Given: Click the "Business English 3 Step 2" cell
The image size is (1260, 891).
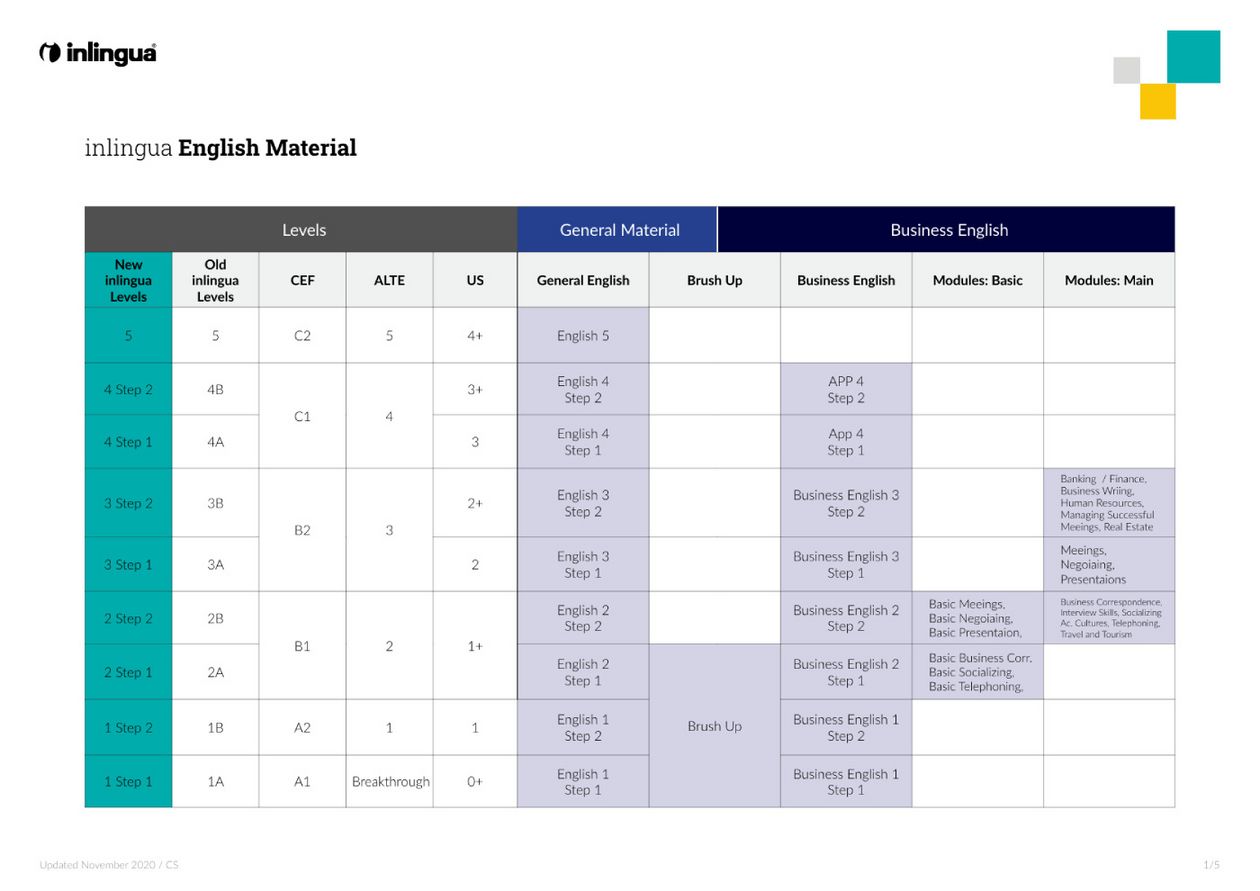Looking at the screenshot, I should click(x=846, y=504).
